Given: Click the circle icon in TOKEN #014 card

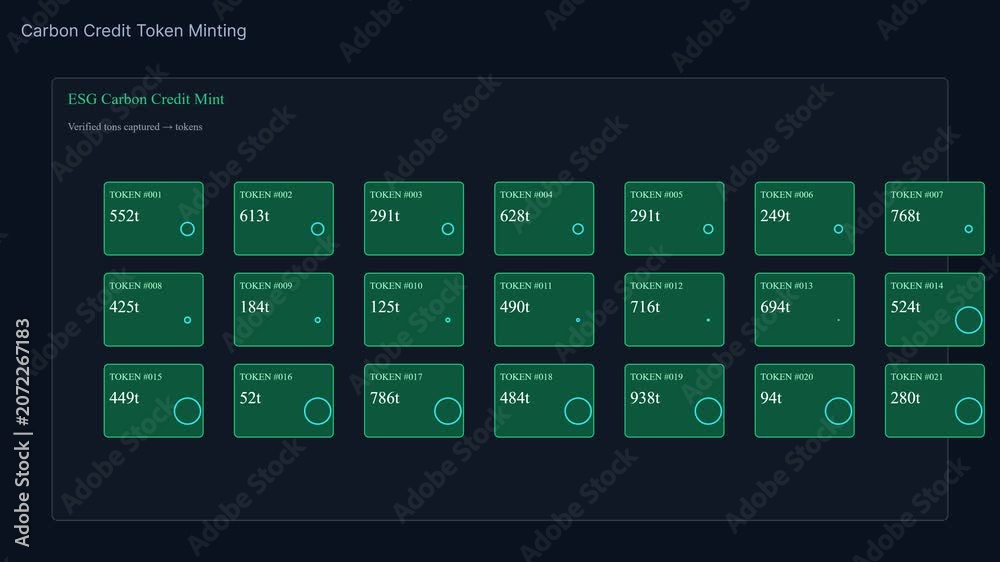Looking at the screenshot, I should pyautogui.click(x=968, y=320).
